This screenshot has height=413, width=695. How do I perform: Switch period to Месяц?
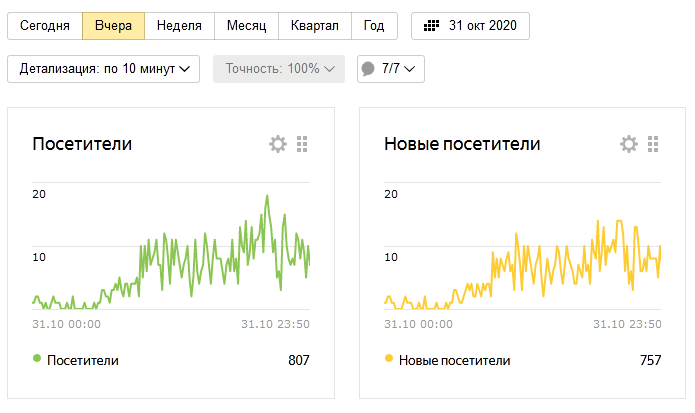click(244, 26)
